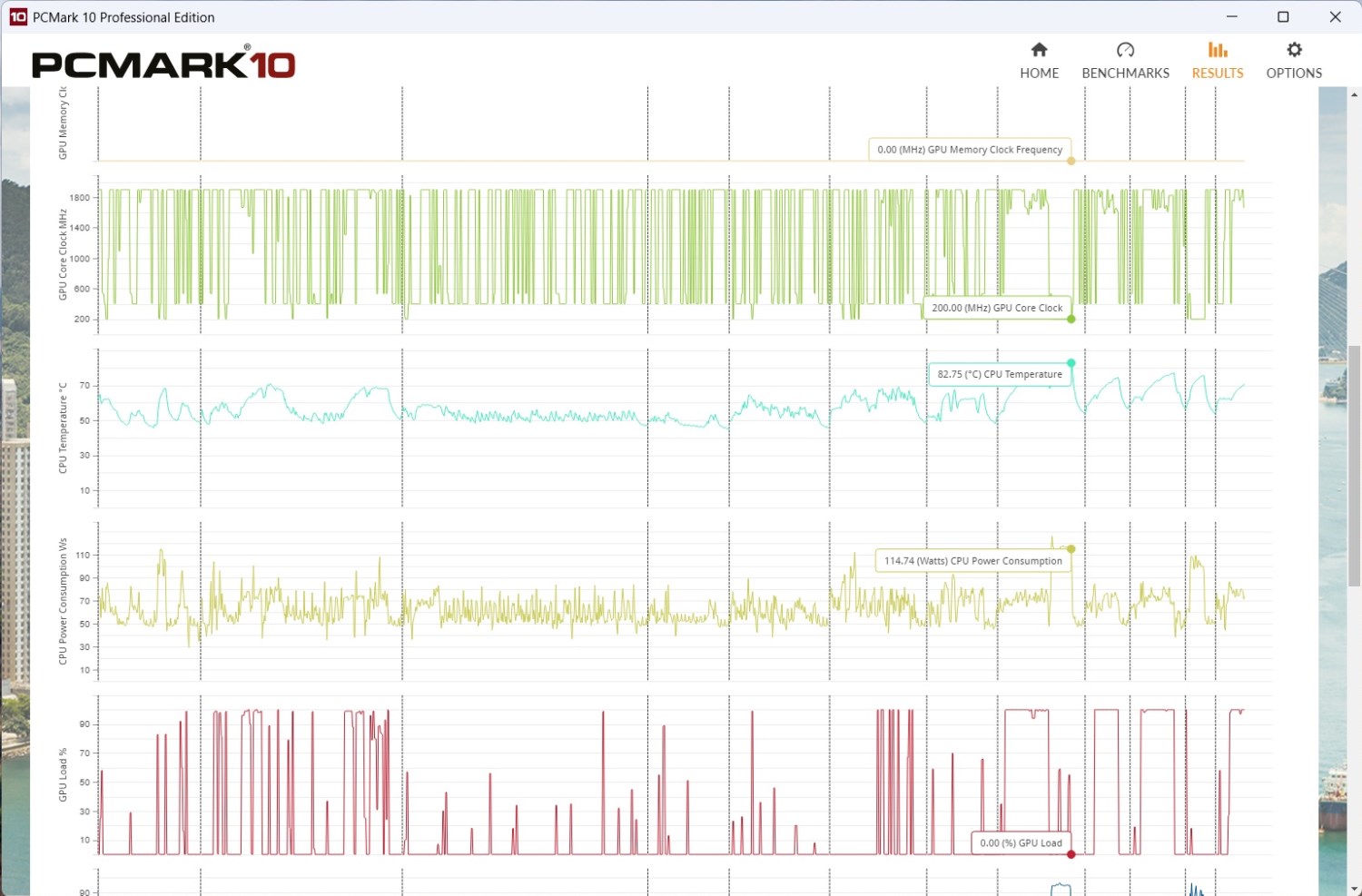Click the GPU Memory Clock Frequency data point

(x=1071, y=161)
